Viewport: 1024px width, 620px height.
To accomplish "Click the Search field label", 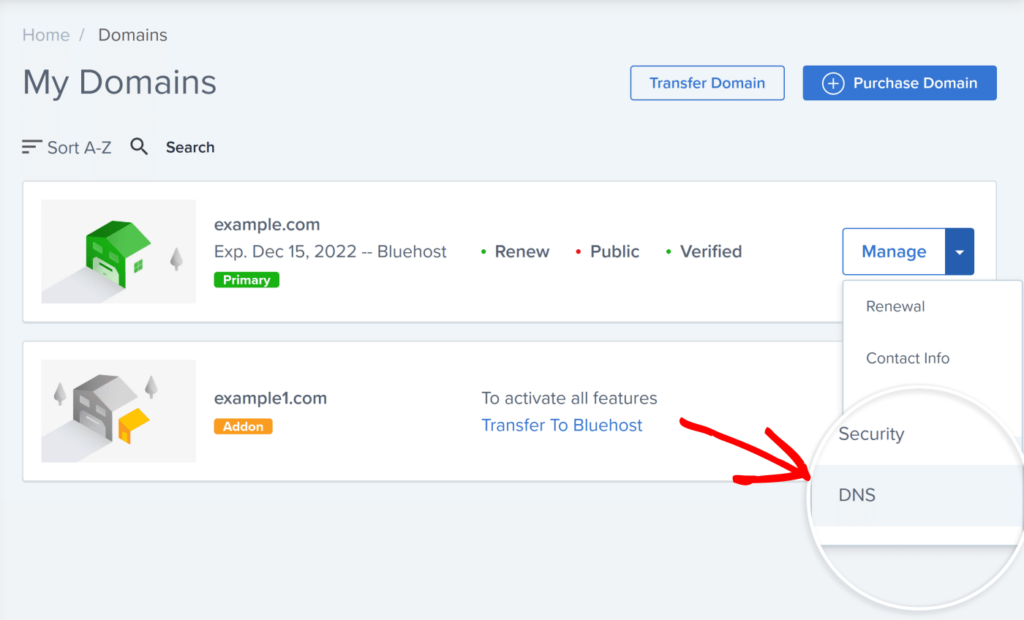I will pyautogui.click(x=190, y=147).
